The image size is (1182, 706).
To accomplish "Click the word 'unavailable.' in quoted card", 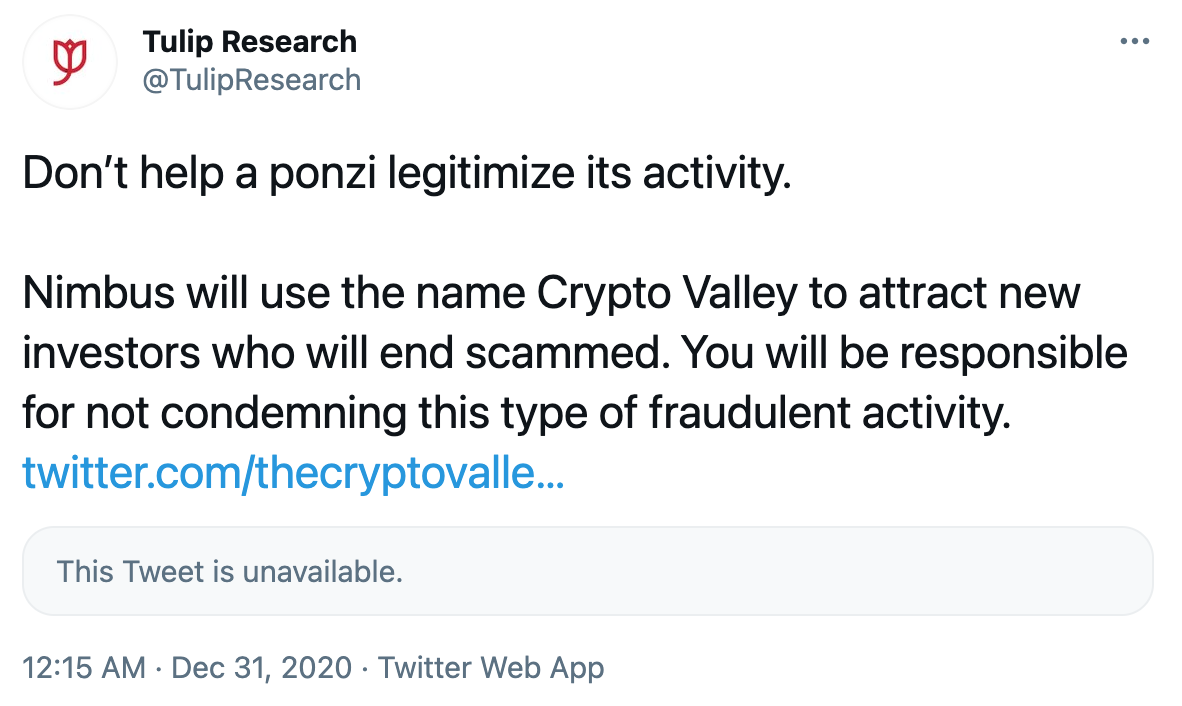I will tap(323, 572).
